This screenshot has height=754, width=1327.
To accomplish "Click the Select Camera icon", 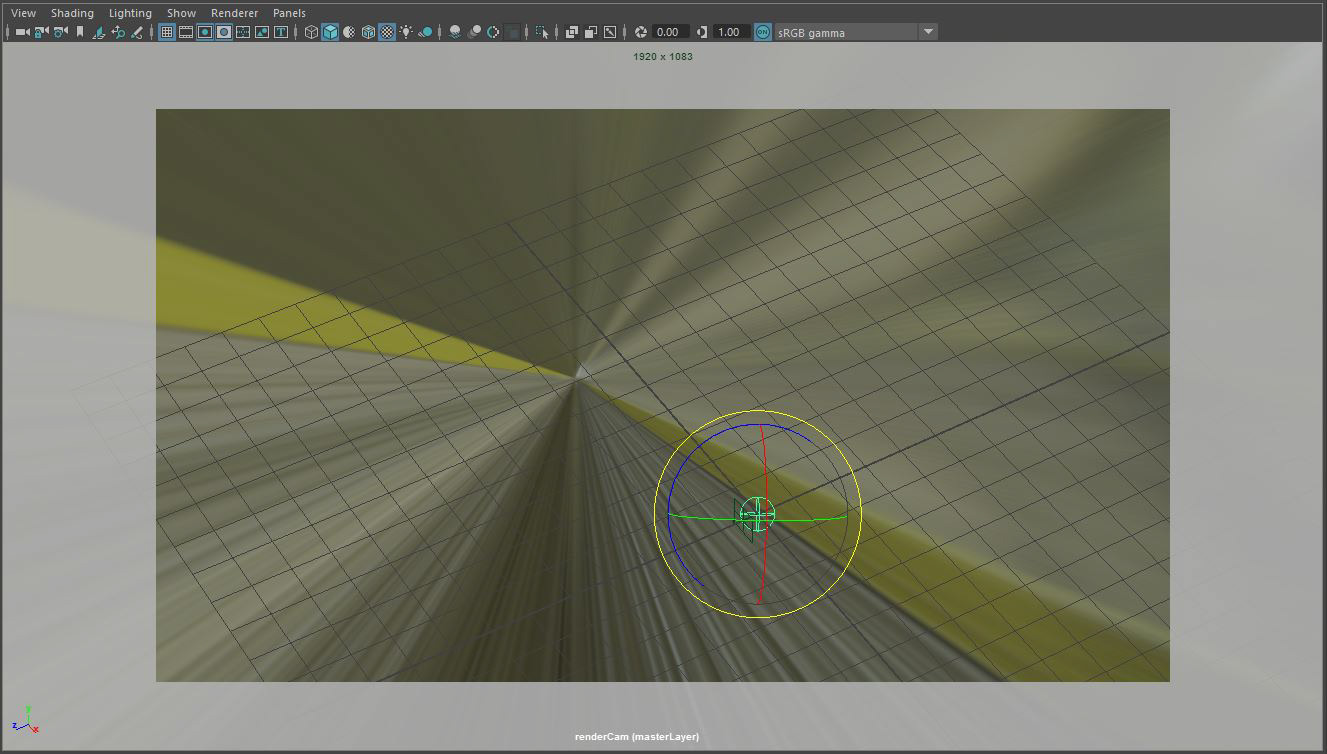I will (22, 32).
